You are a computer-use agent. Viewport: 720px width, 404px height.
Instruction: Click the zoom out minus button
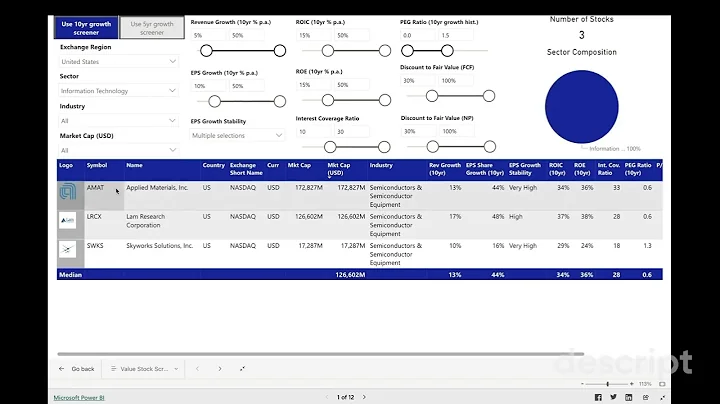(582, 384)
